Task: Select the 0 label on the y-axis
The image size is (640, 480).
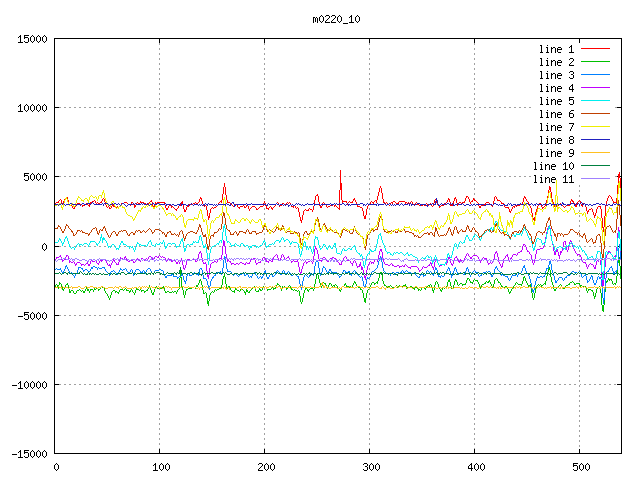Action: (x=44, y=247)
